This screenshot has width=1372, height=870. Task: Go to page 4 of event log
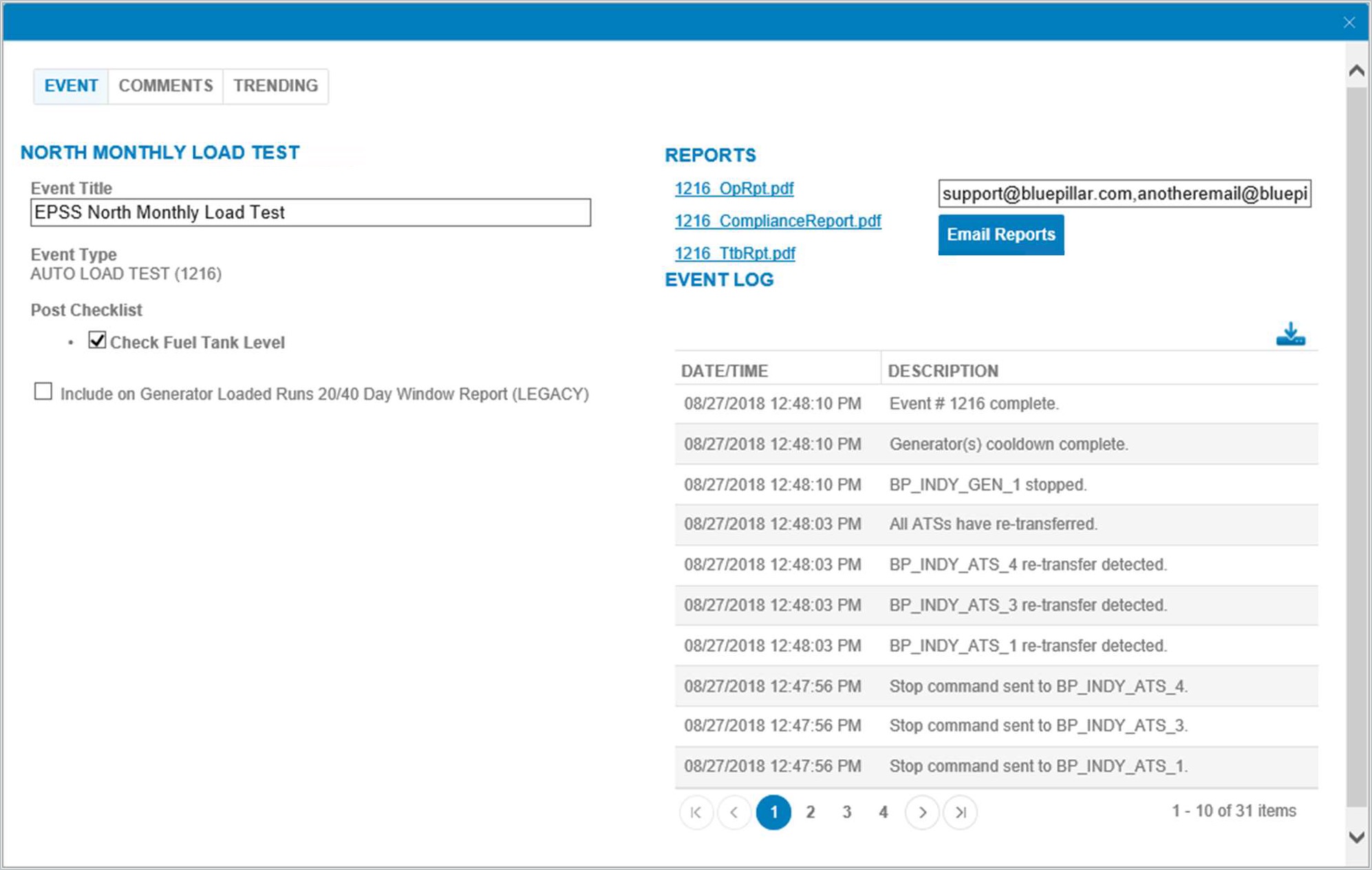[x=883, y=812]
